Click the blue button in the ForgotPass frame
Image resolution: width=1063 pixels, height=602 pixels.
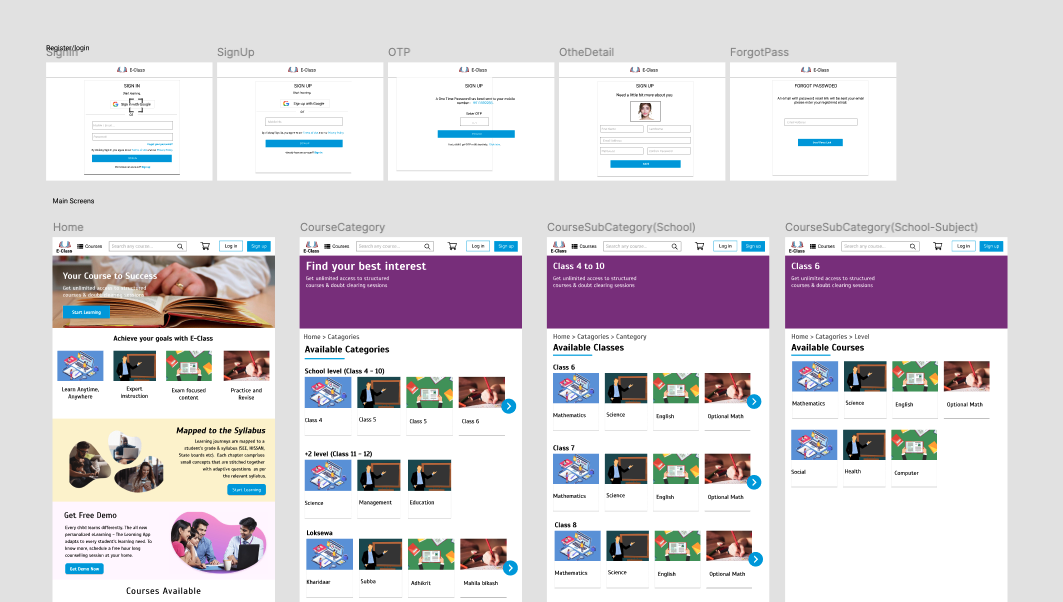coord(820,142)
